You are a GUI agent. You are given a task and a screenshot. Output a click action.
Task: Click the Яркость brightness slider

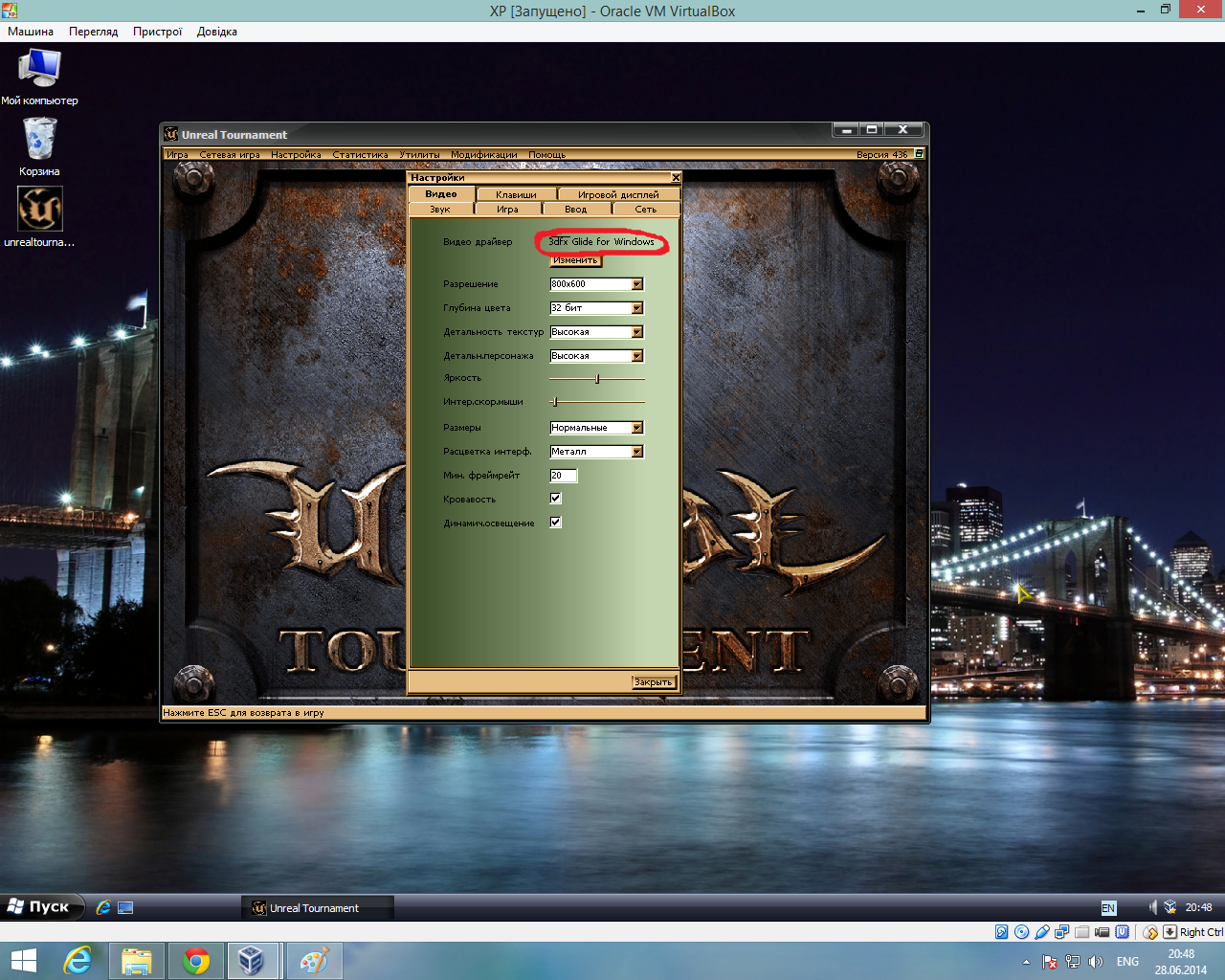596,379
